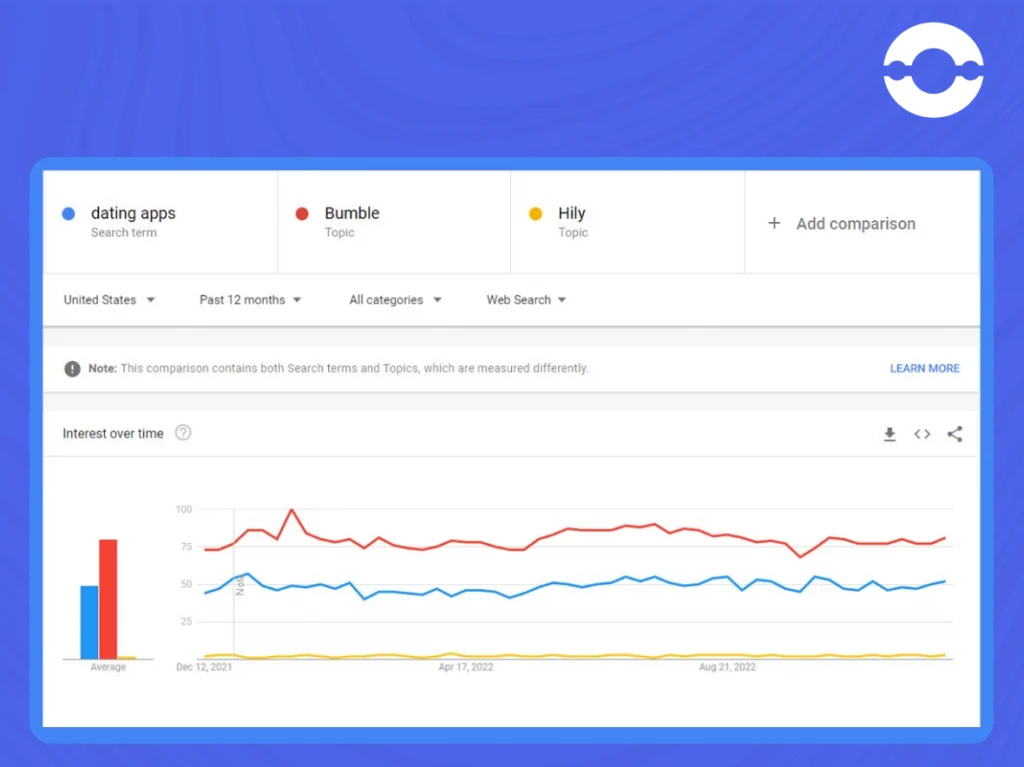The image size is (1024, 767).
Task: Click the Add comparison button
Action: (x=862, y=223)
